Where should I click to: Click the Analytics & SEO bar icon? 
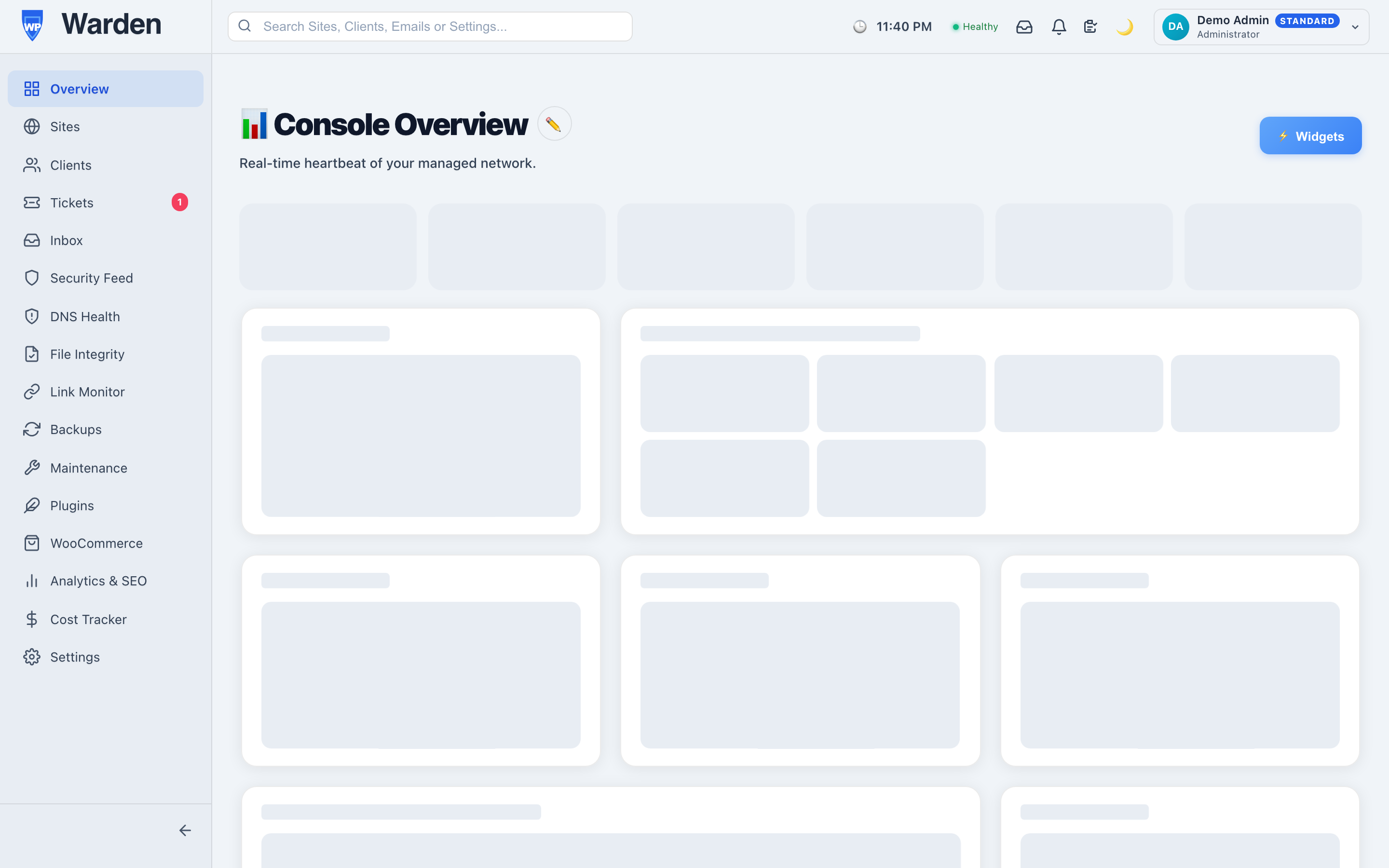coord(31,581)
